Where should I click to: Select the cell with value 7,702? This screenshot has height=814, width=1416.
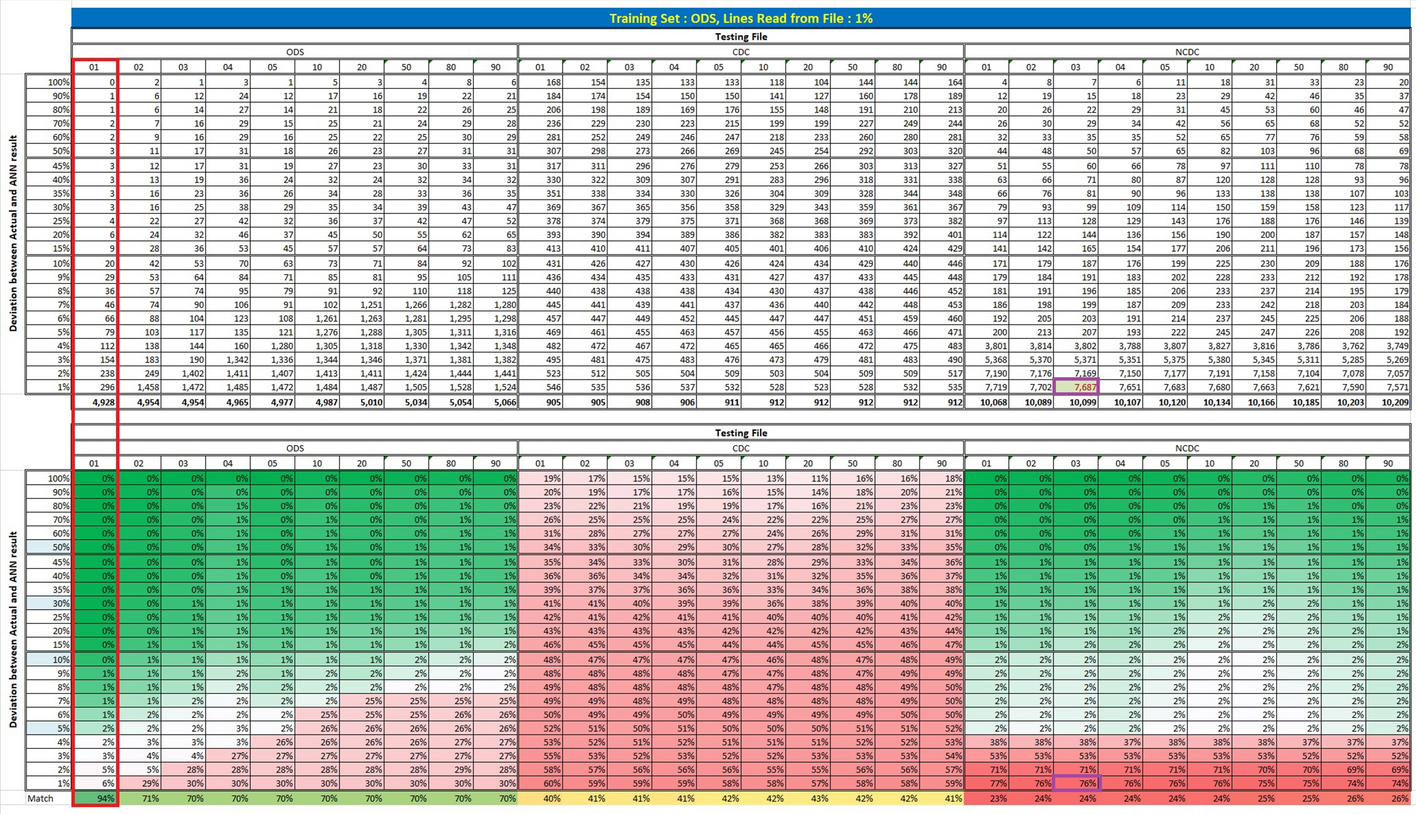tap(1031, 386)
